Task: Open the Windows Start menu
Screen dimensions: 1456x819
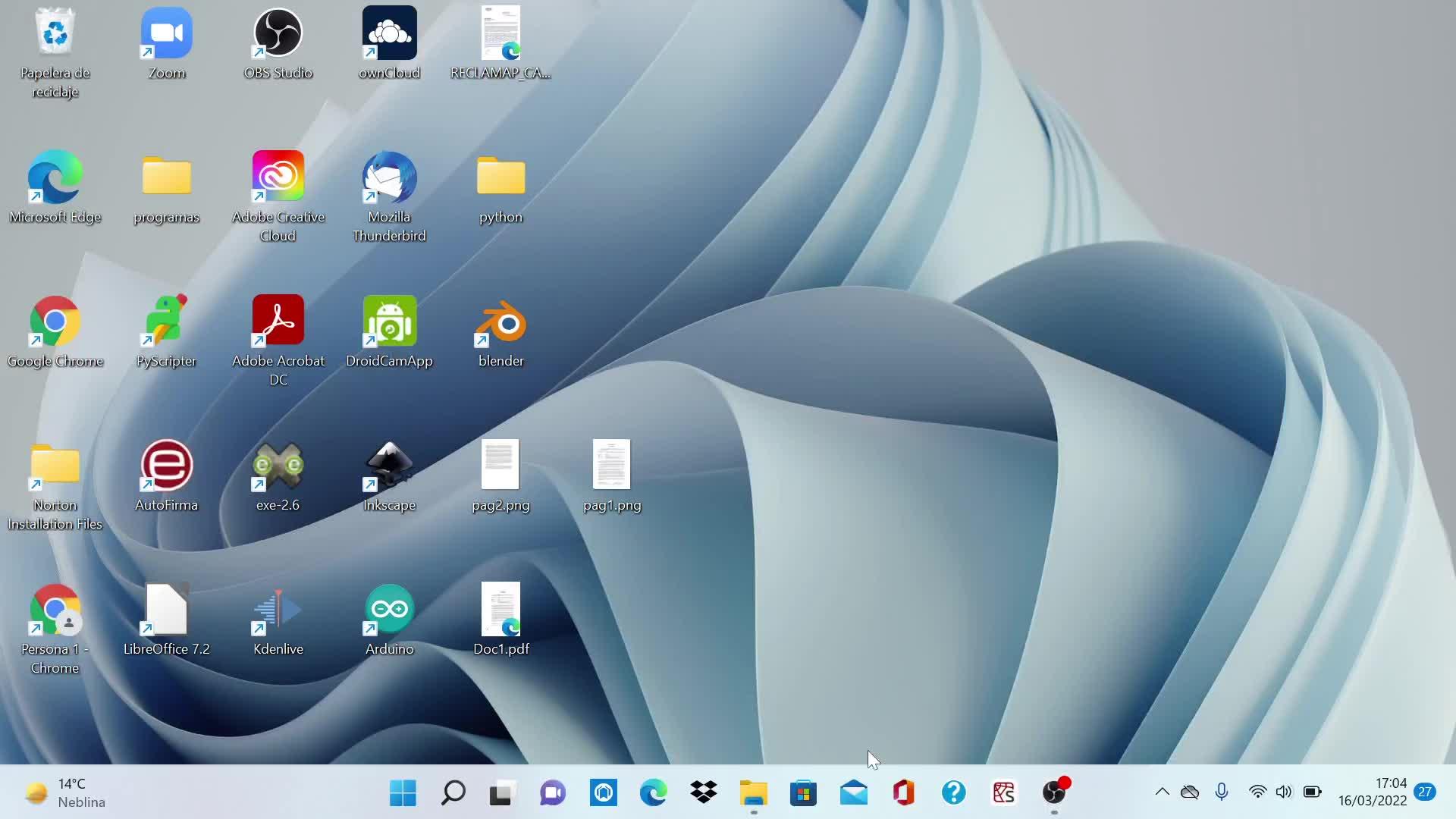Action: click(403, 793)
